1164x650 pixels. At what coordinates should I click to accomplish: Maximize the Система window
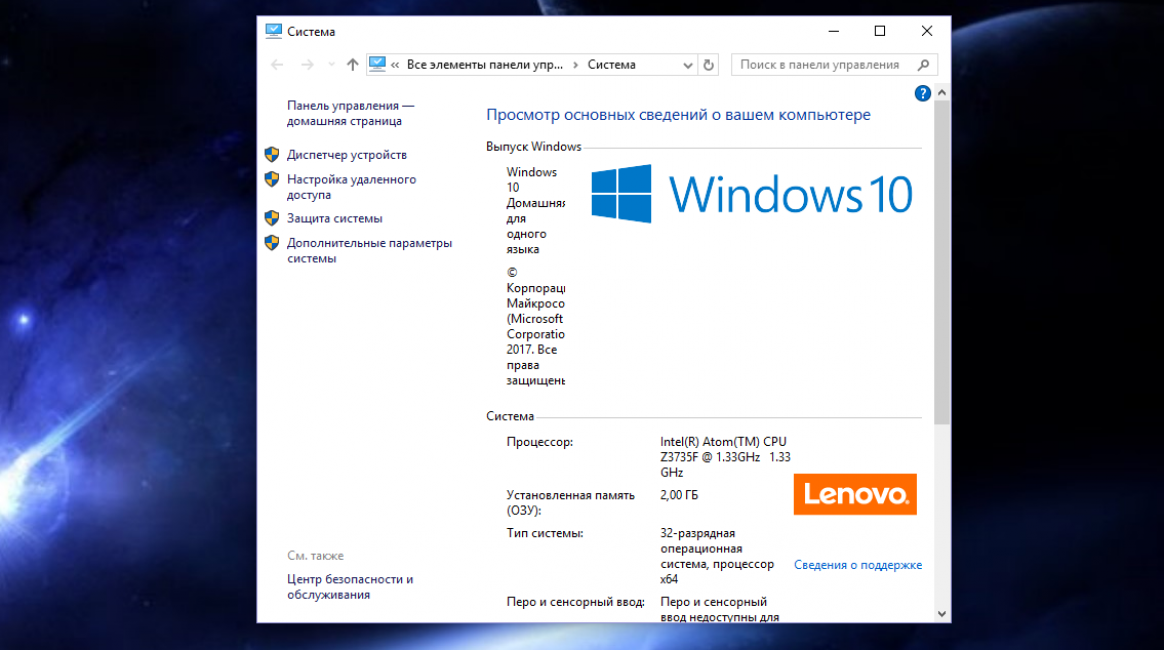(880, 31)
